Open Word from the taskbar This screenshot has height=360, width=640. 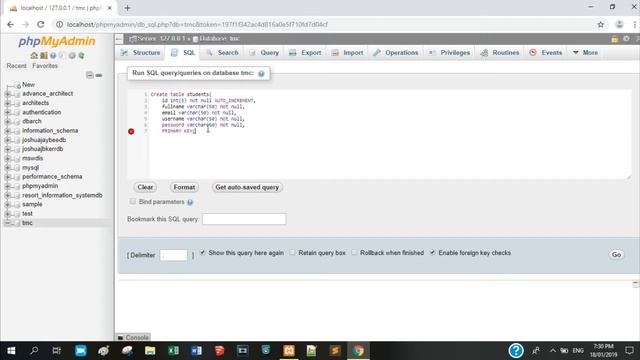coord(196,351)
